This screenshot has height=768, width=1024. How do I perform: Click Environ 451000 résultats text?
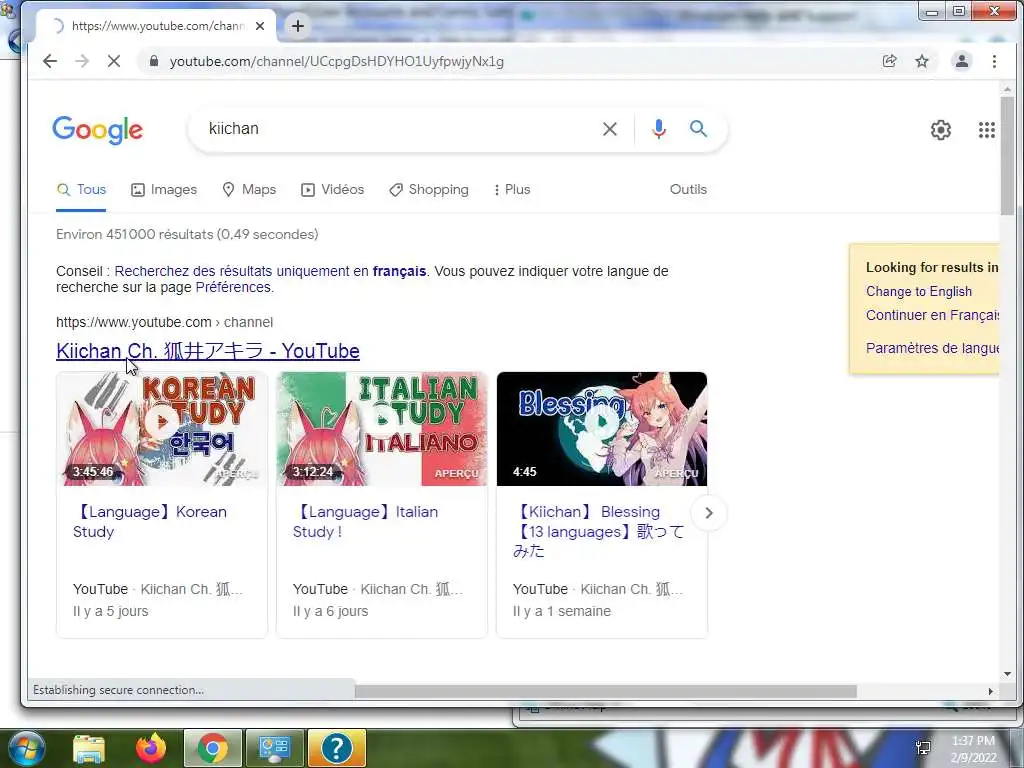coord(187,234)
